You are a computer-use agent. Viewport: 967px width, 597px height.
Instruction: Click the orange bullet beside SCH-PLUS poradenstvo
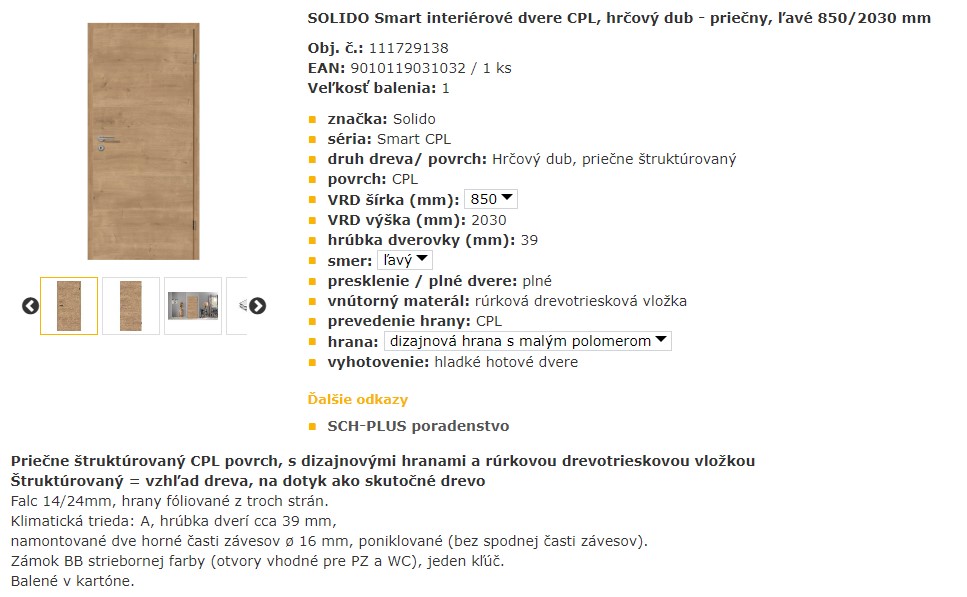tap(313, 426)
